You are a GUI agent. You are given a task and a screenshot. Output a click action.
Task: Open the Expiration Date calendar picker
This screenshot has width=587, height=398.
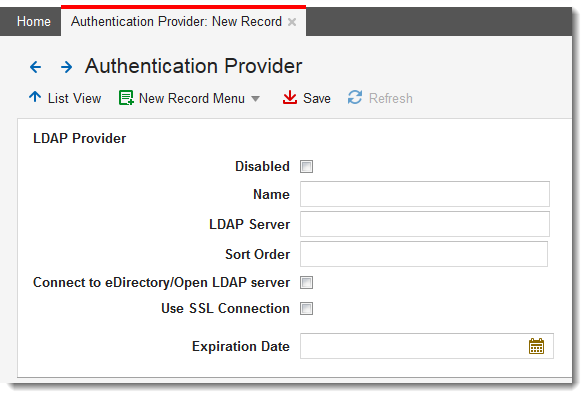click(x=536, y=346)
